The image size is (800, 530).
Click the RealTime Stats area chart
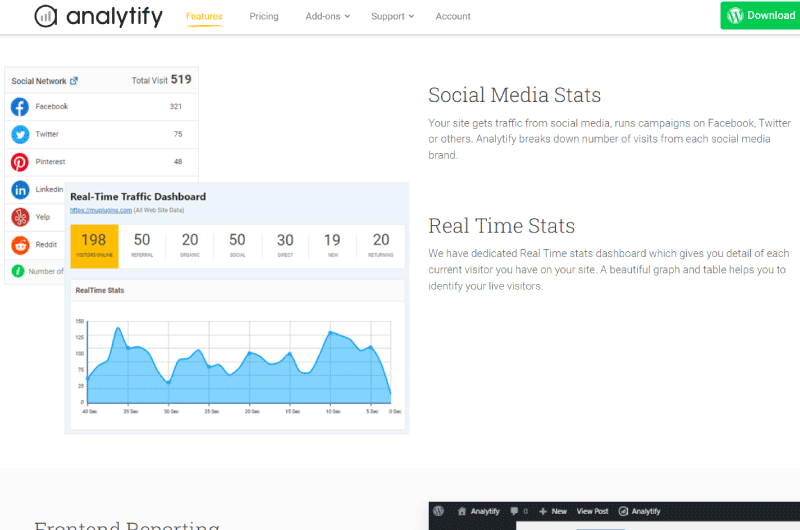click(x=239, y=365)
